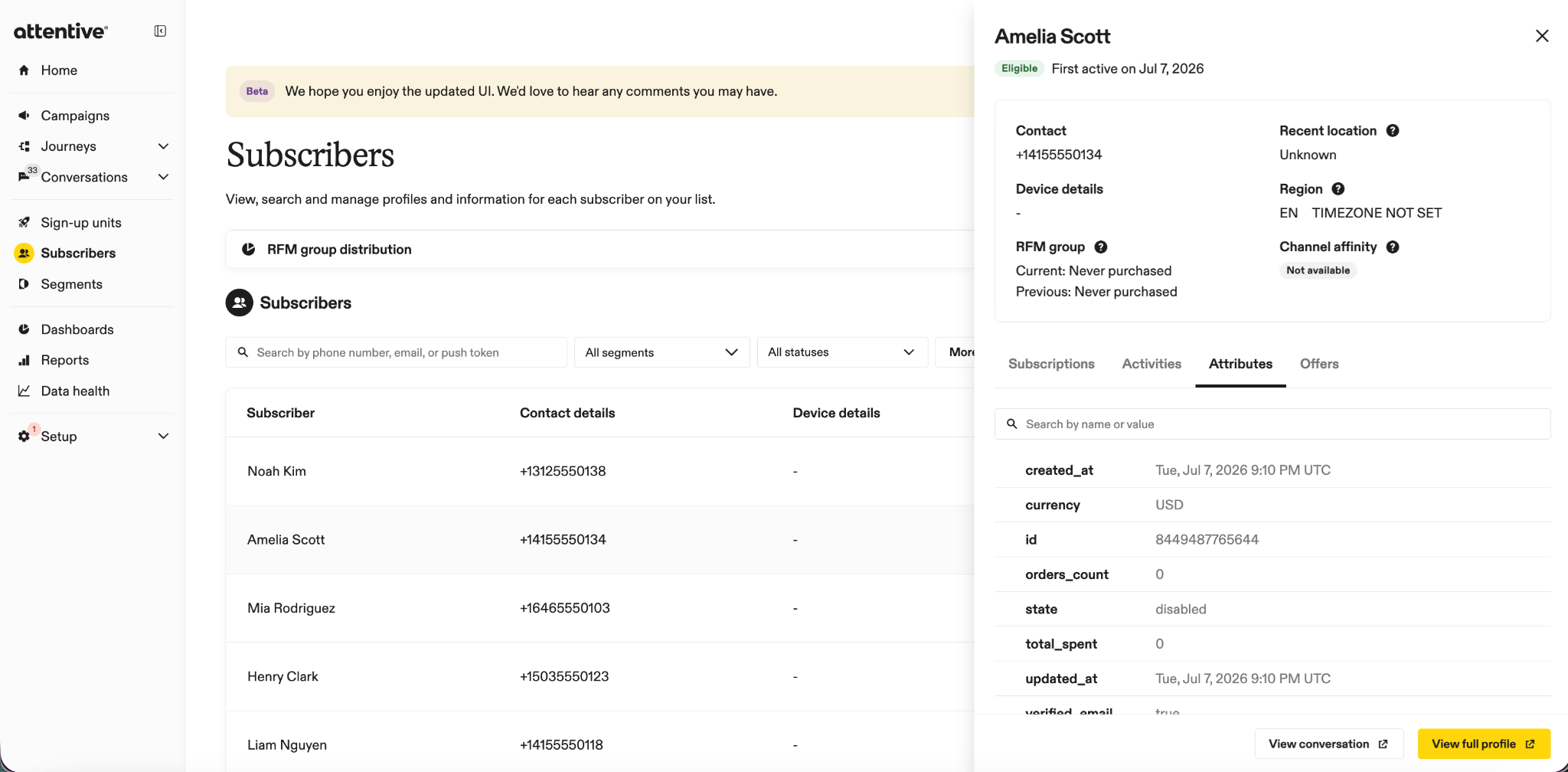This screenshot has height=772, width=1568.
Task: Click the total_spent attribute row
Action: (1272, 644)
